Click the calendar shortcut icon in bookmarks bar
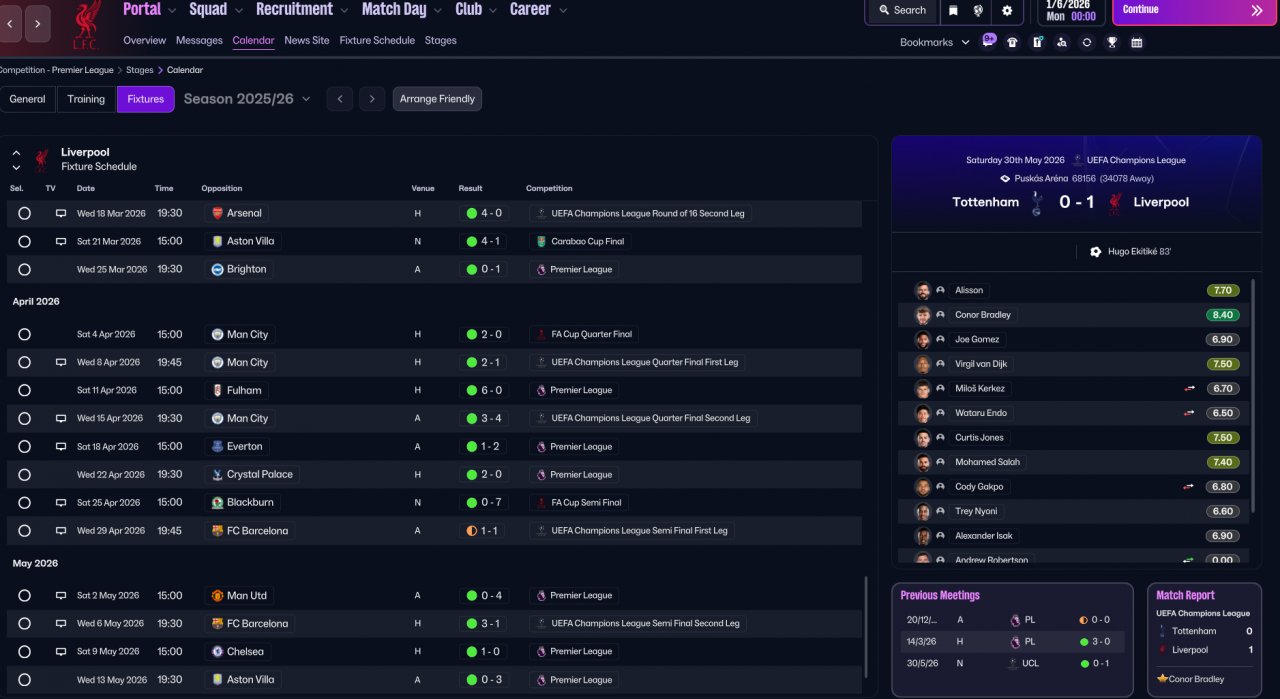1280x699 pixels. [x=1137, y=42]
